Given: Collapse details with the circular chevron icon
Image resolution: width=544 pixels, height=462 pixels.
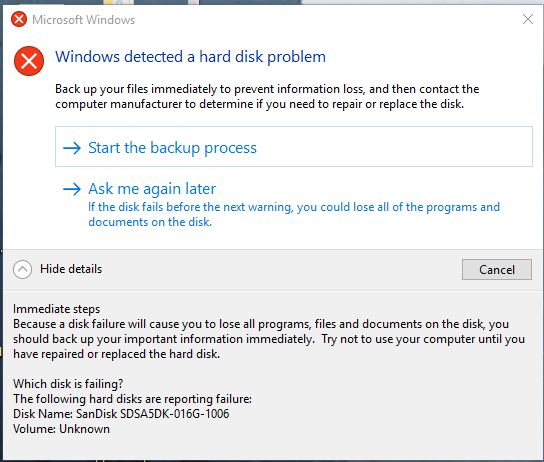Looking at the screenshot, I should (23, 269).
